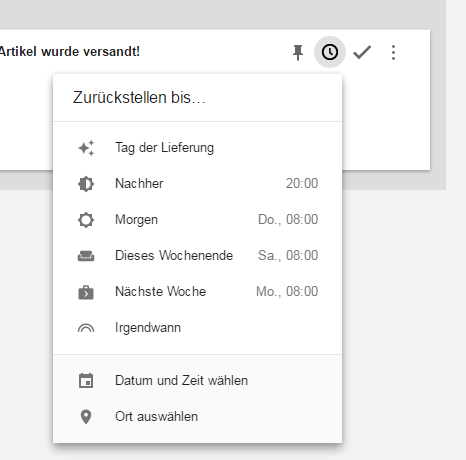Image resolution: width=466 pixels, height=460 pixels.
Task: Click the half-sun icon next to Nachher
Action: [x=86, y=184]
